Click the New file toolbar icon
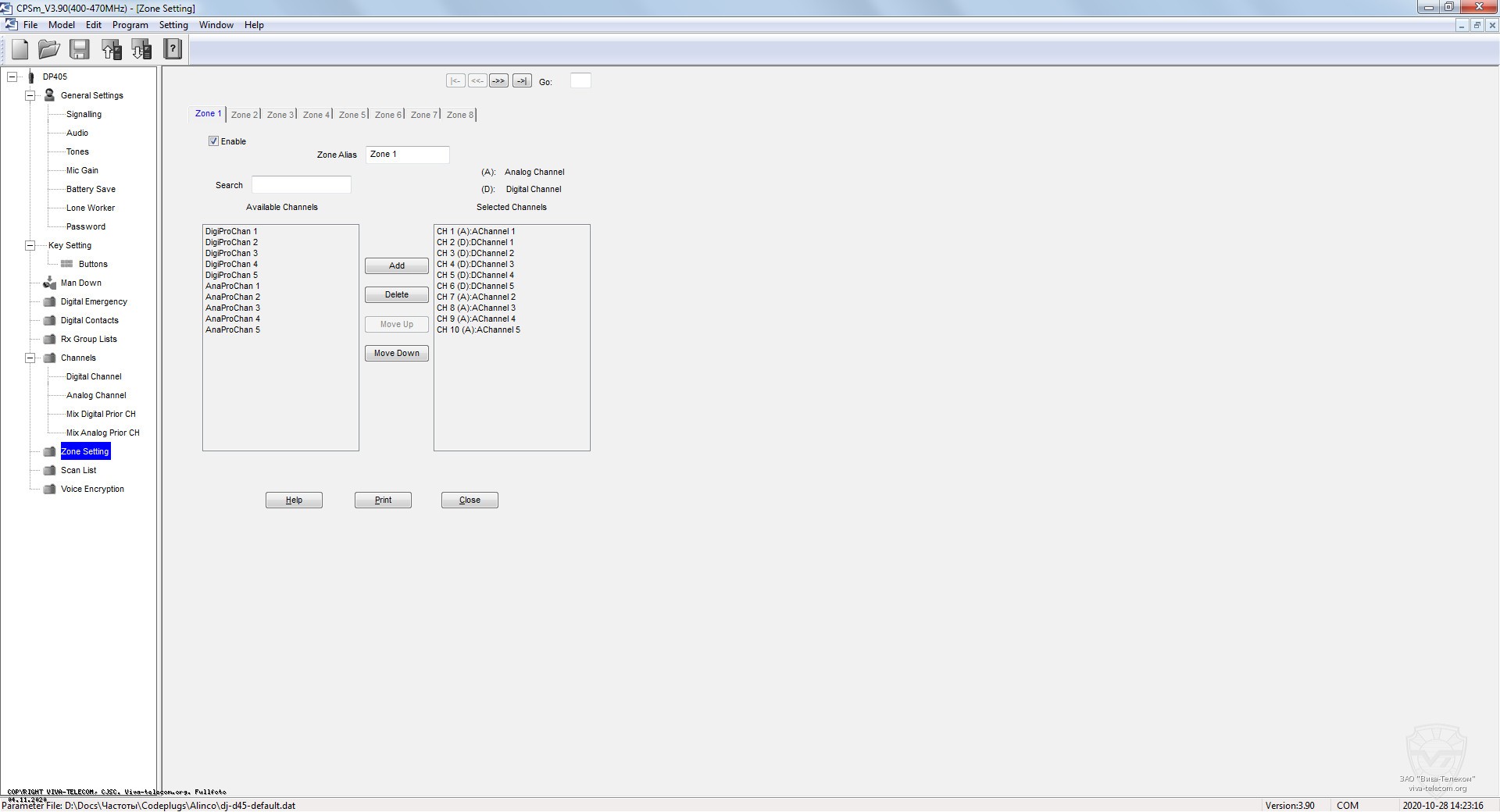This screenshot has width=1500, height=812. (x=20, y=50)
